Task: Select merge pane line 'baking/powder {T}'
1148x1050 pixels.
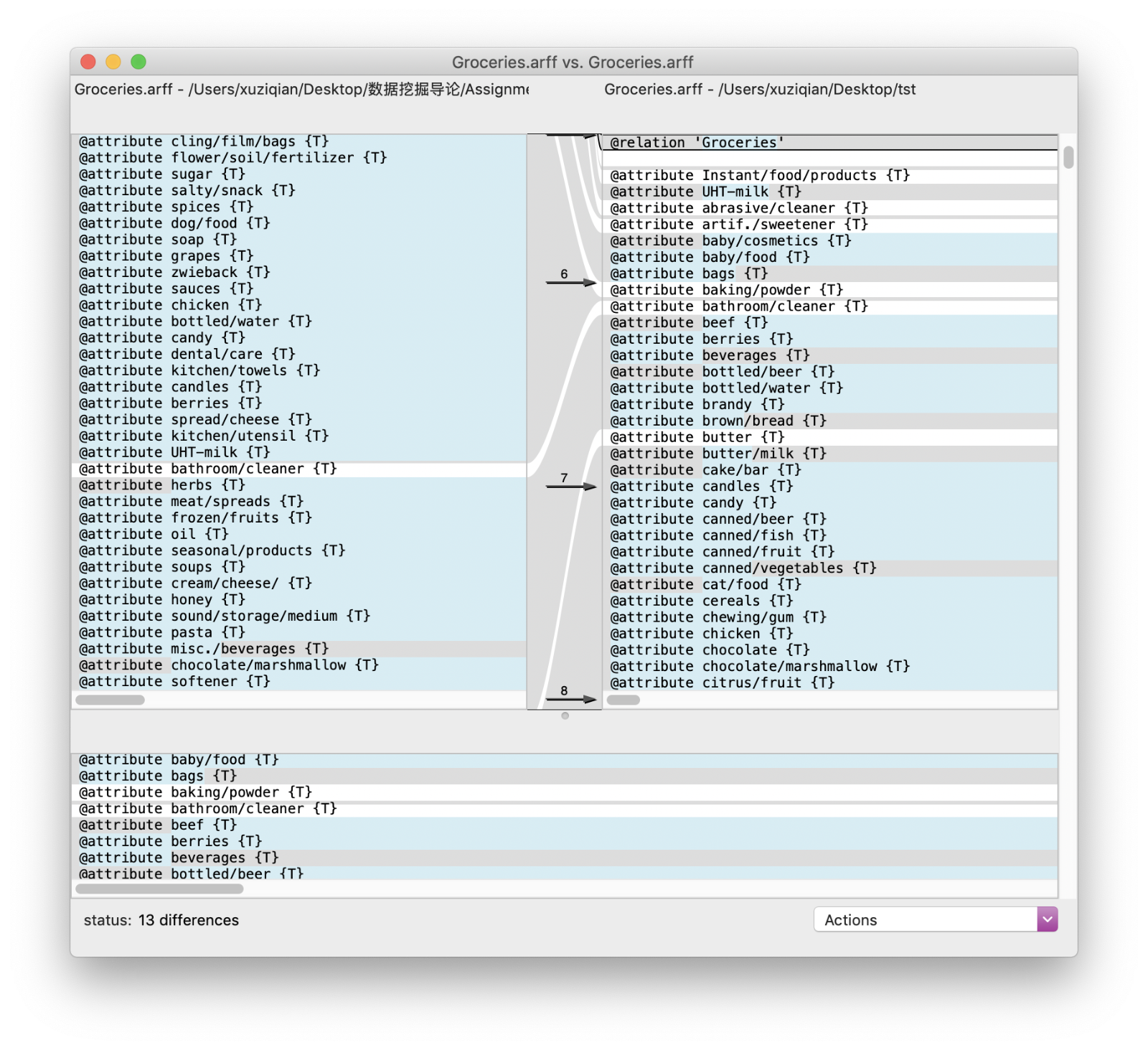Action: tap(565, 793)
